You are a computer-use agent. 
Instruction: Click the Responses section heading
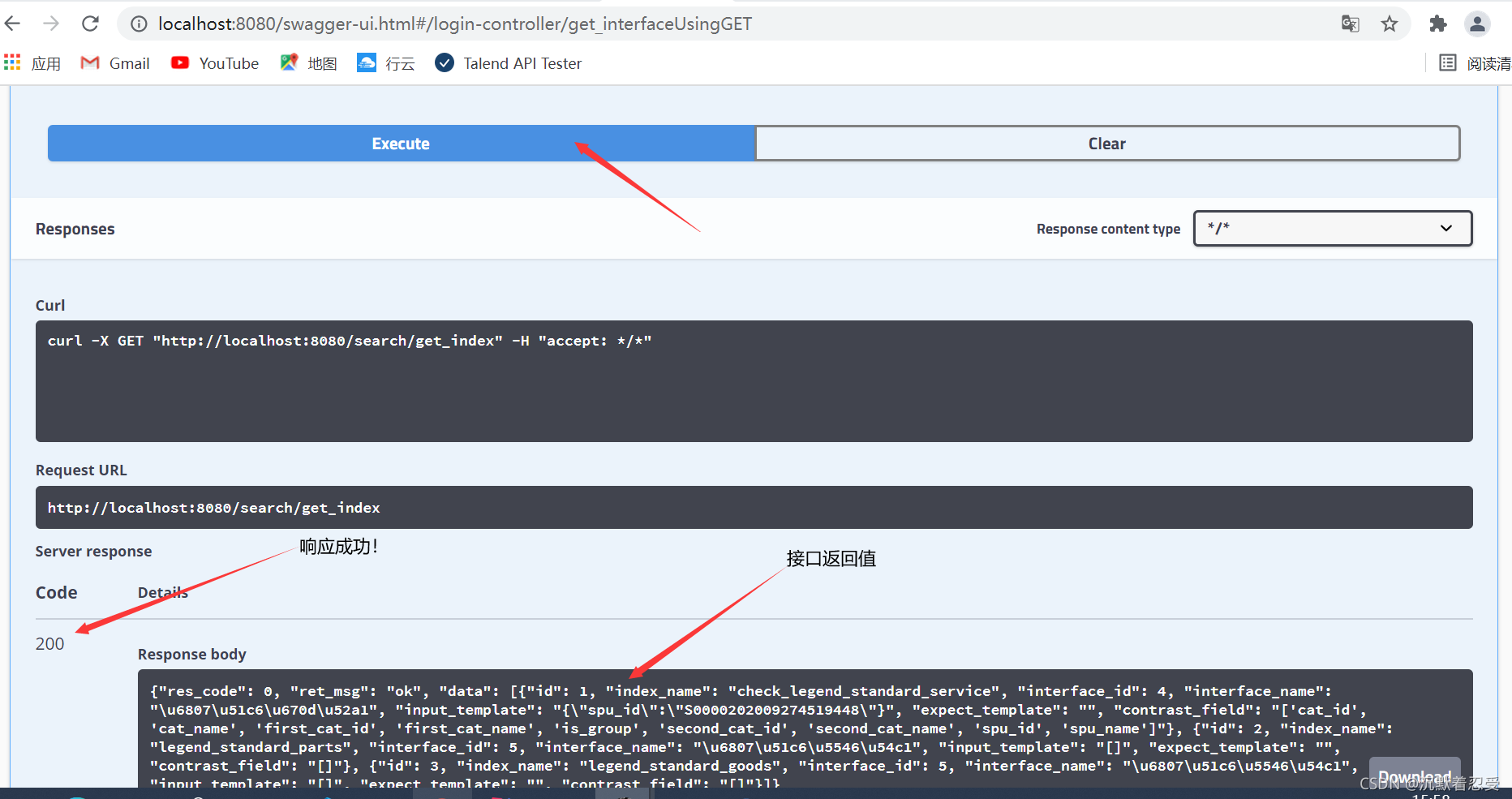pyautogui.click(x=75, y=230)
